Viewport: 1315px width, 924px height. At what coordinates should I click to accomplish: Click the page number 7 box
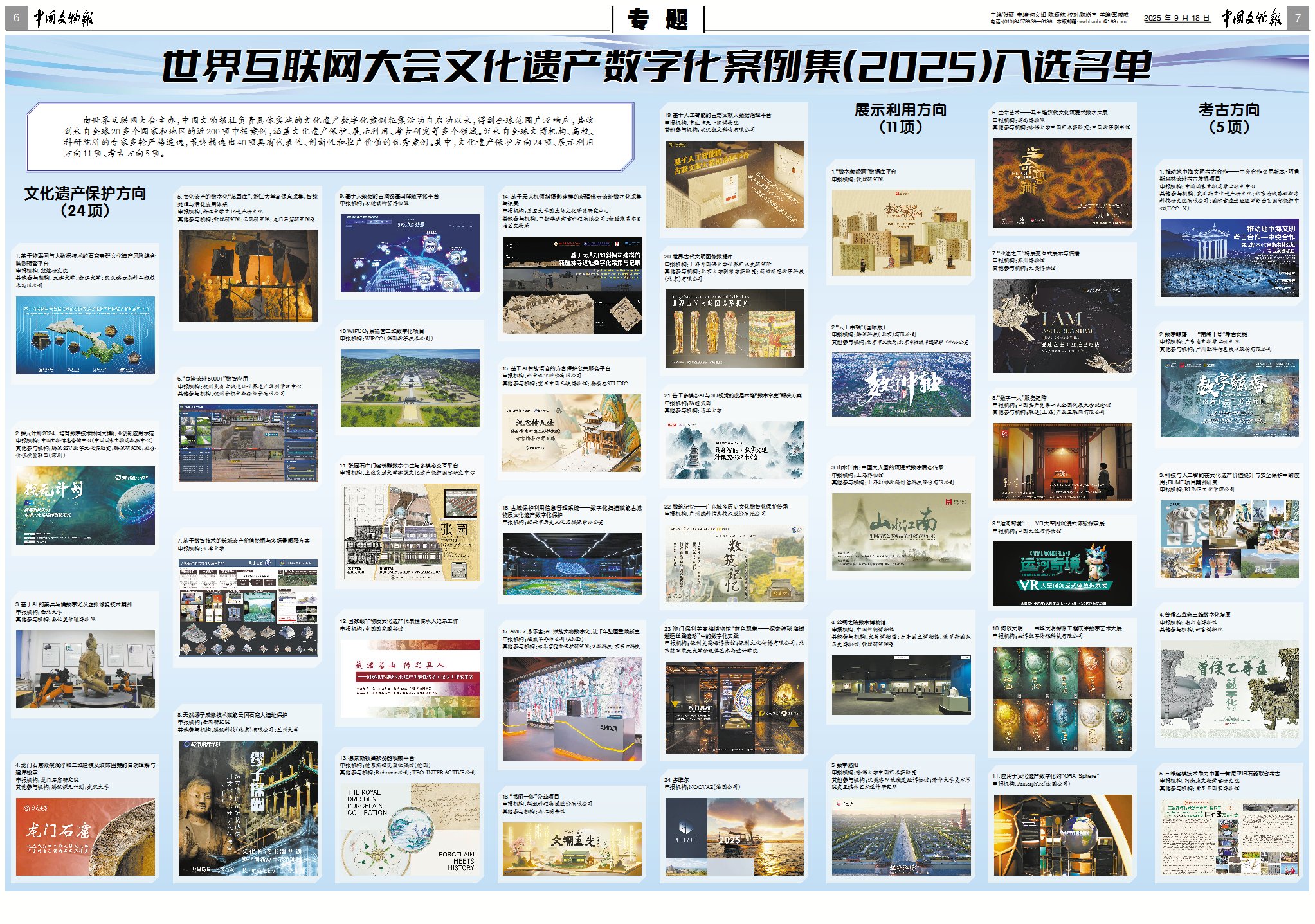coord(1297,18)
